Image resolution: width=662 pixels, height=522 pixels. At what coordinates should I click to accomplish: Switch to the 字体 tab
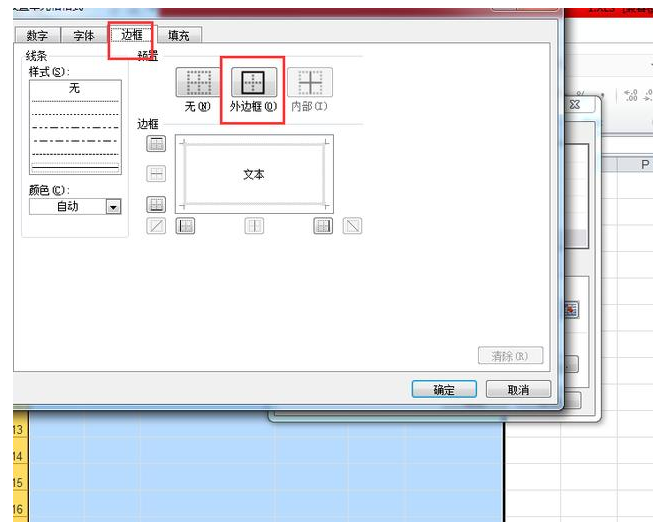point(84,35)
